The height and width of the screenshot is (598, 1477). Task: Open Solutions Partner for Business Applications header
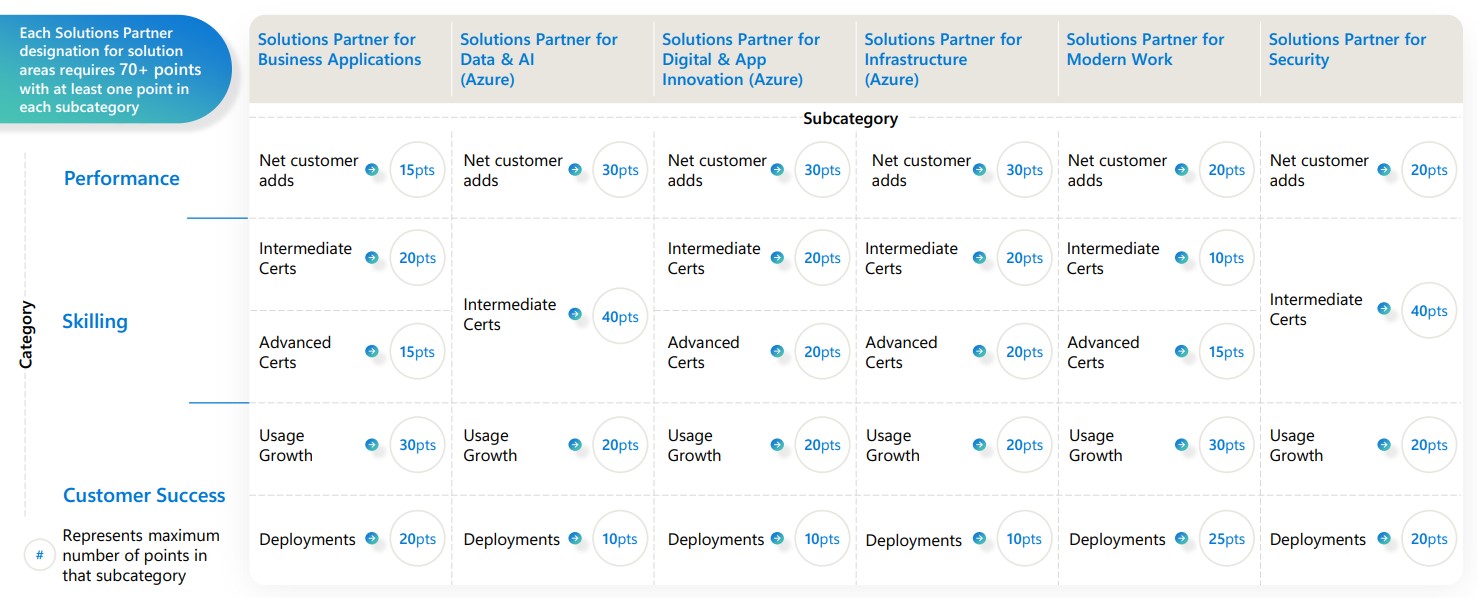339,49
